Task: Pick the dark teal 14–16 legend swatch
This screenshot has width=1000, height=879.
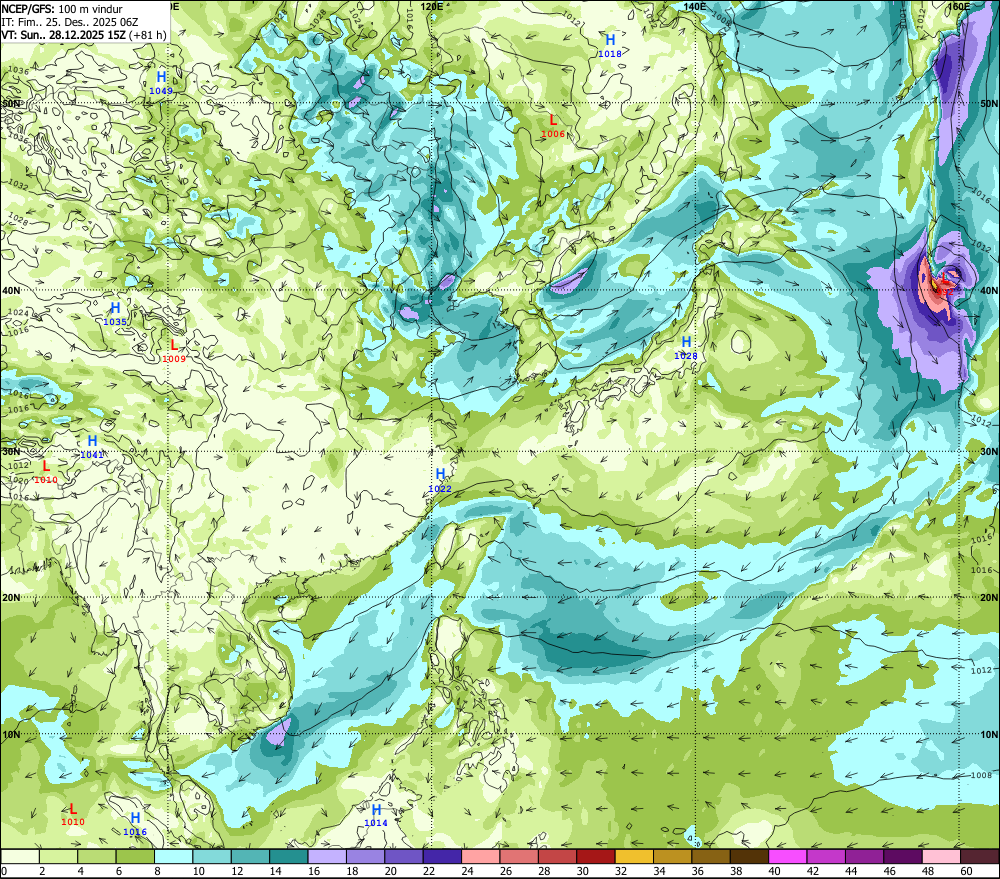Action: tap(289, 856)
